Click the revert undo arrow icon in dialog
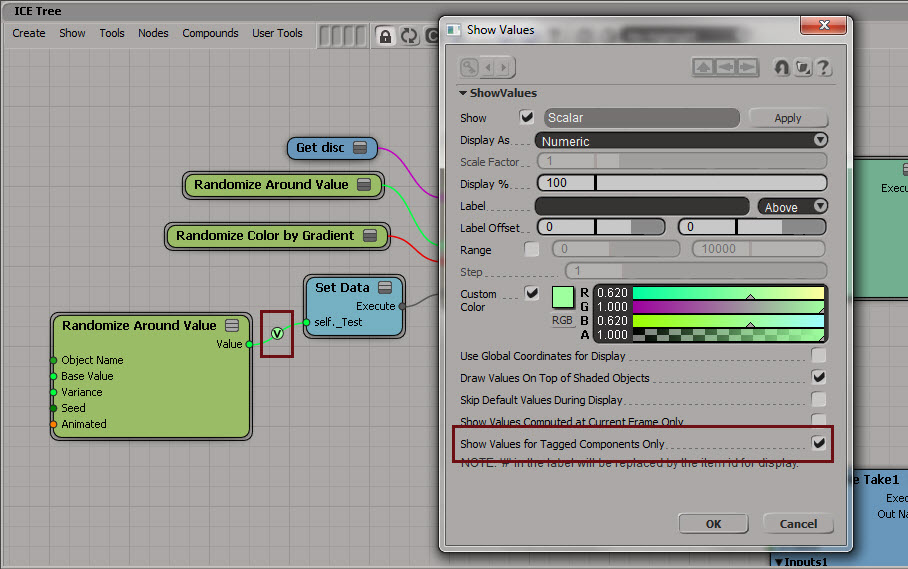This screenshot has width=908, height=569. pyautogui.click(x=781, y=68)
